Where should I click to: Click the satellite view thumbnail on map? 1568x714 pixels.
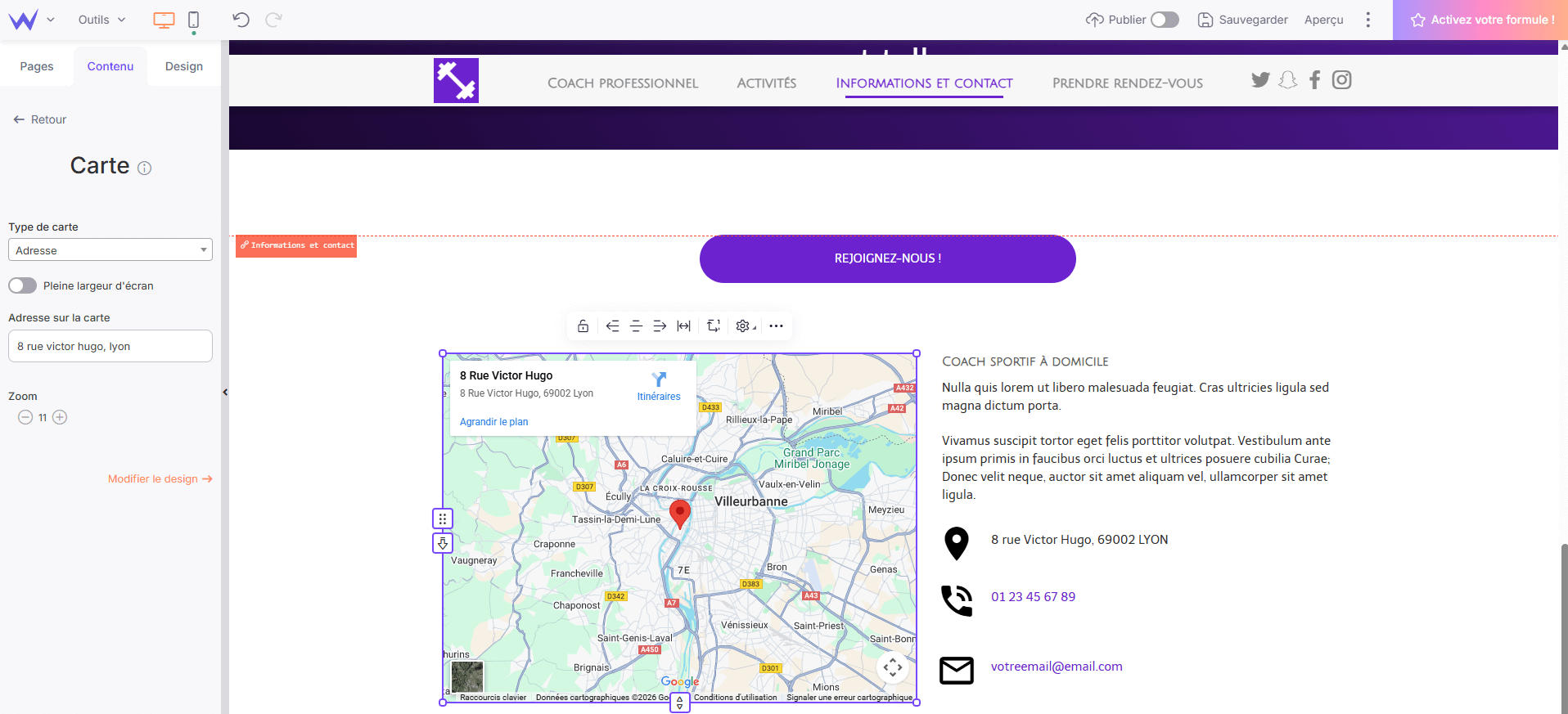(467, 677)
